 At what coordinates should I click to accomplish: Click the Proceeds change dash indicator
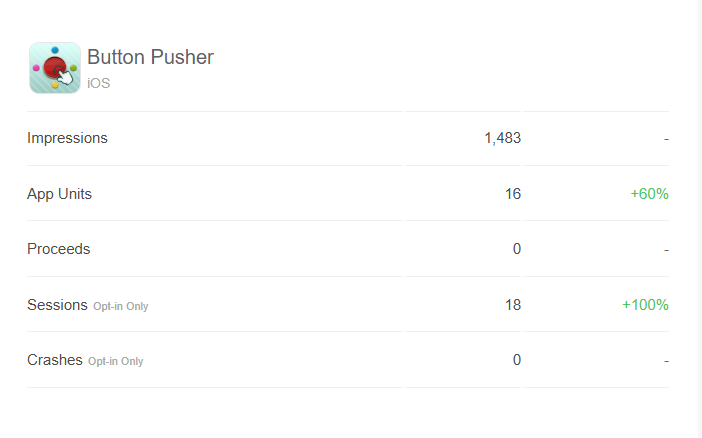(666, 250)
